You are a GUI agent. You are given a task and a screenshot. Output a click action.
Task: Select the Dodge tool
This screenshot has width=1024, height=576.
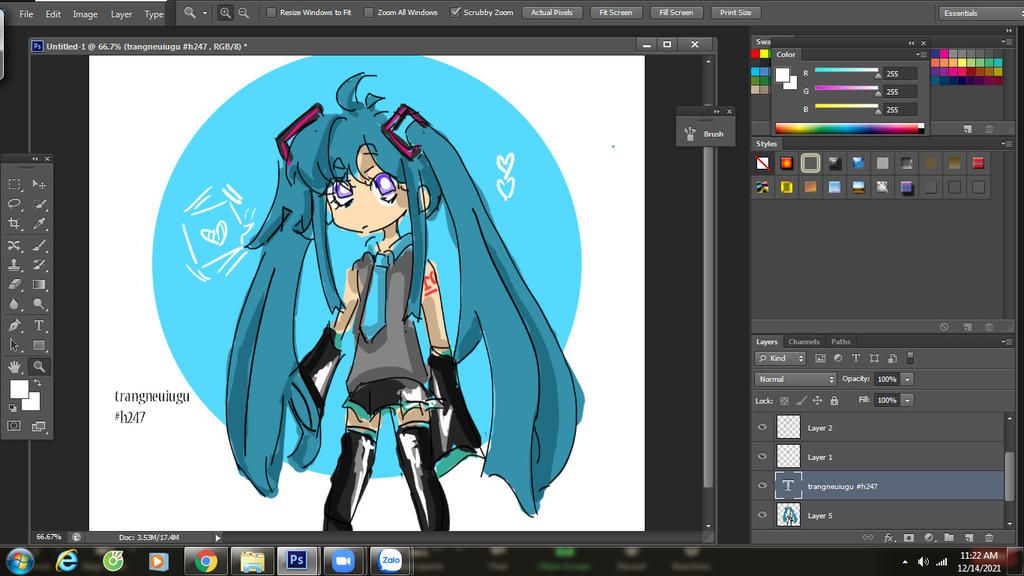pyautogui.click(x=39, y=304)
